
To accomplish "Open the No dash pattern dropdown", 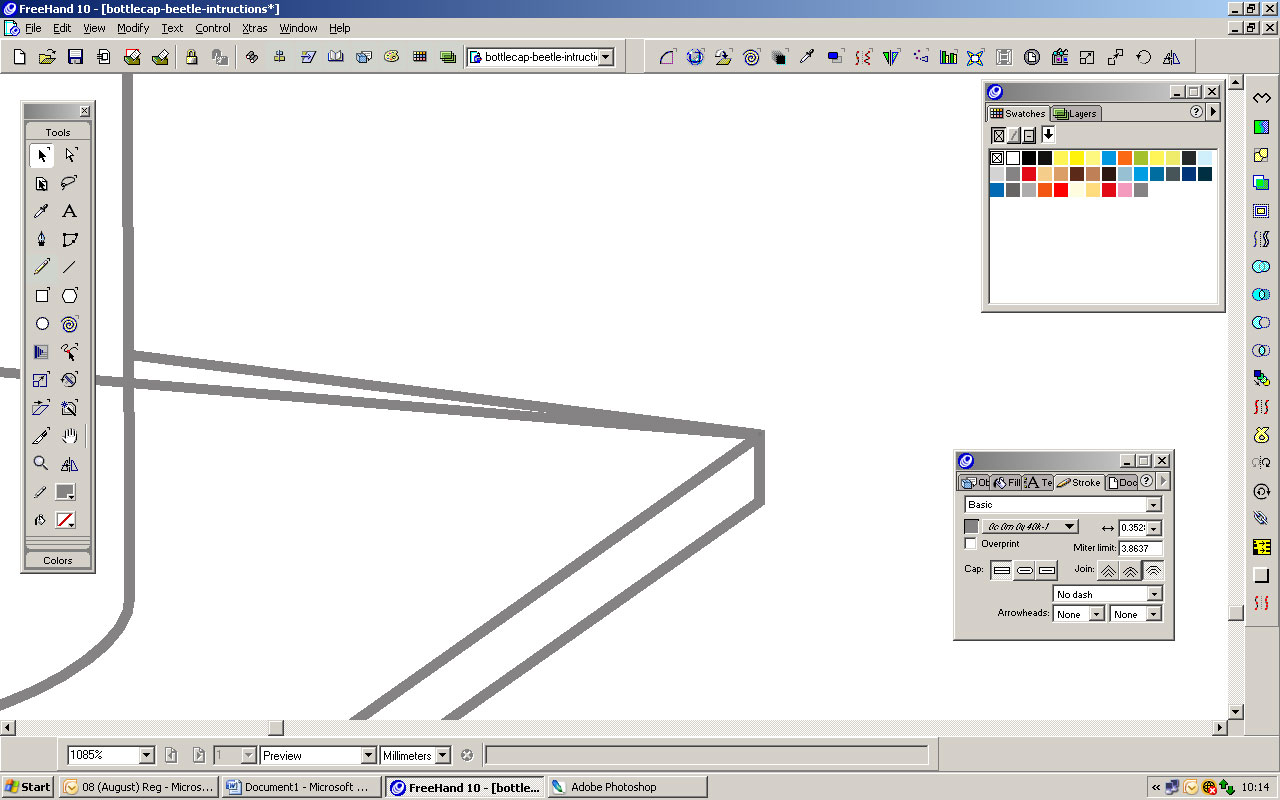I will click(1155, 593).
